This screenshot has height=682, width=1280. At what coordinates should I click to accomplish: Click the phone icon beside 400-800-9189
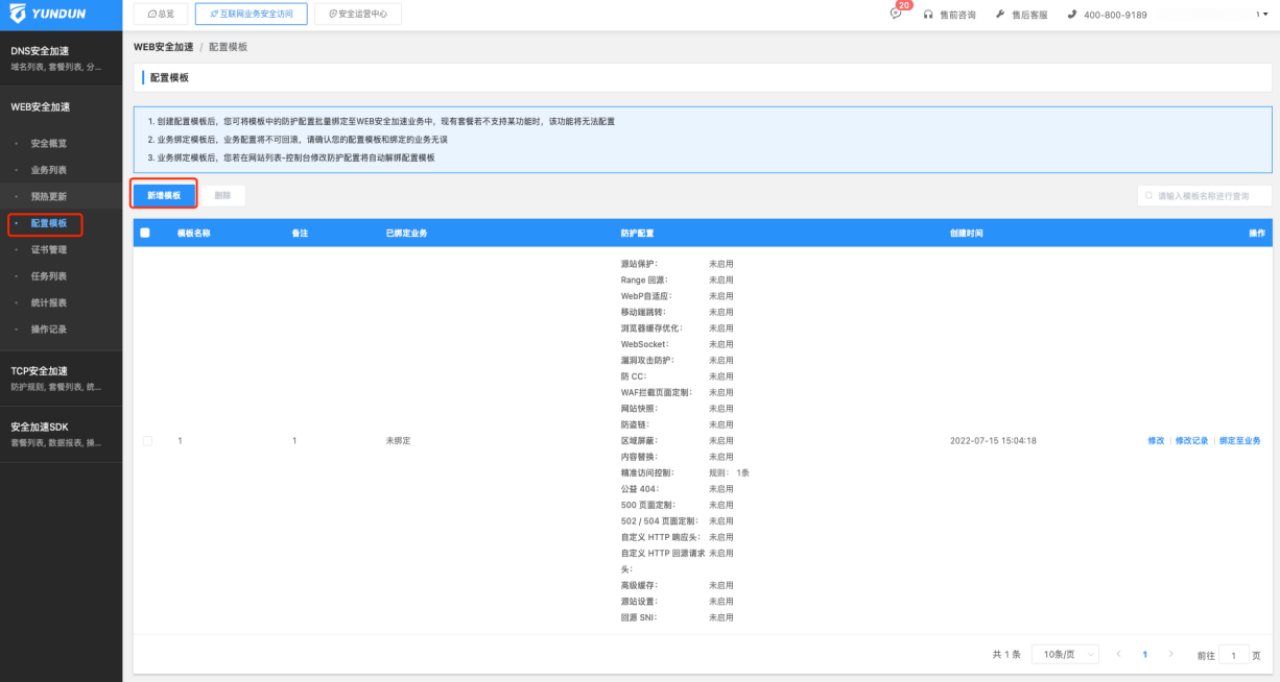pos(1072,15)
